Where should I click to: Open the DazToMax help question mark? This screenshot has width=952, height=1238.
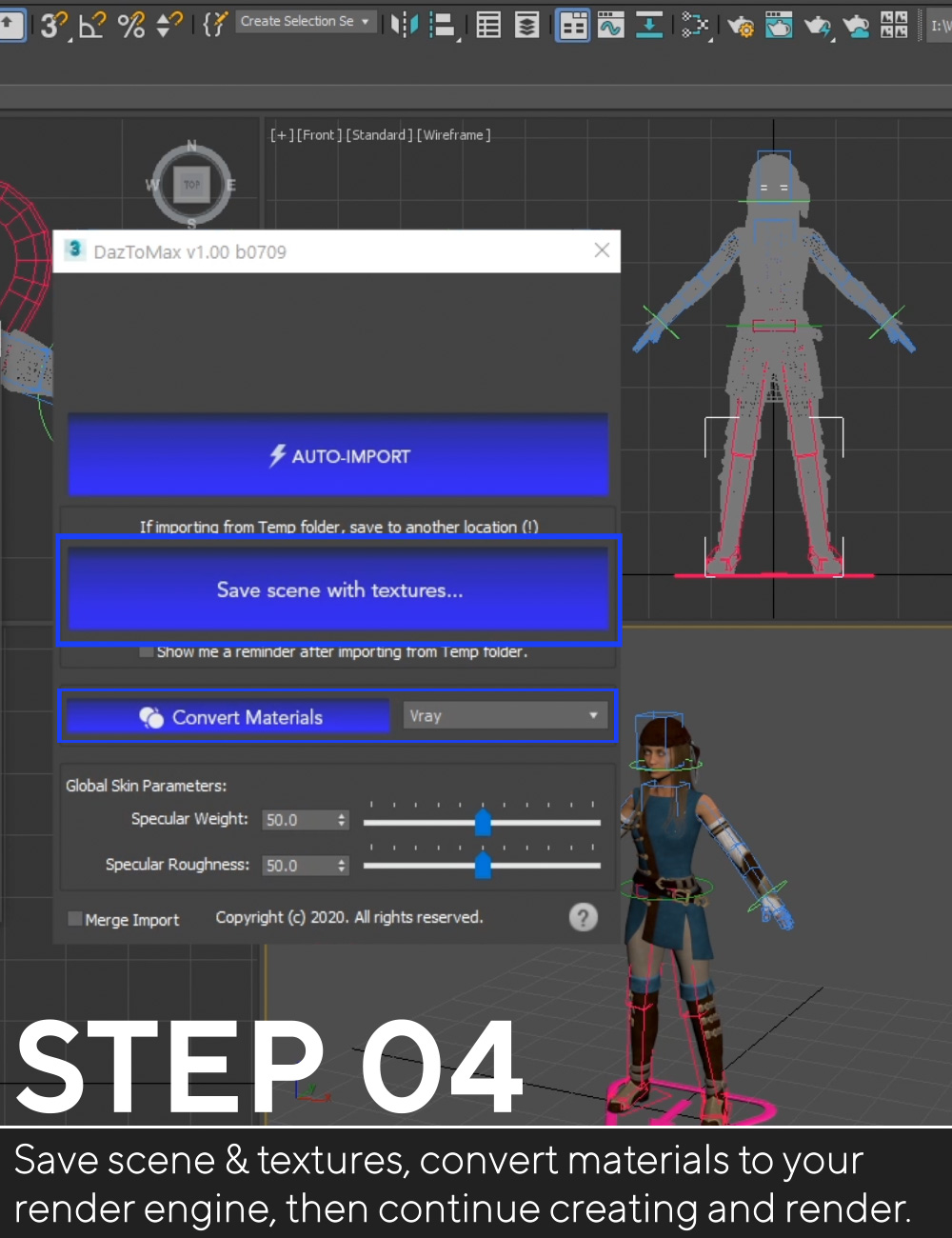(x=584, y=917)
